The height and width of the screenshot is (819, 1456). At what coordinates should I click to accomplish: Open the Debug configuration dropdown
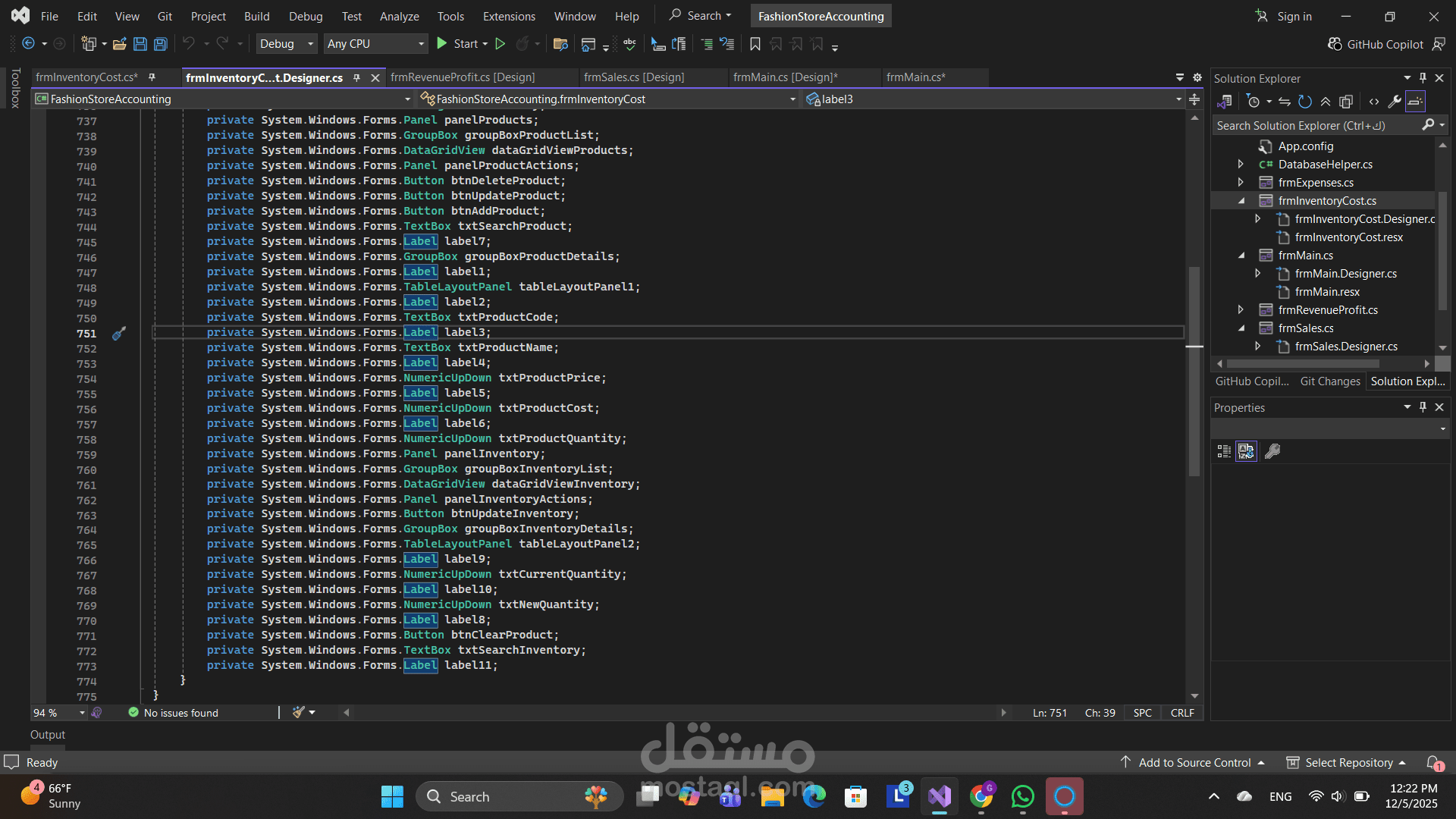[x=287, y=44]
